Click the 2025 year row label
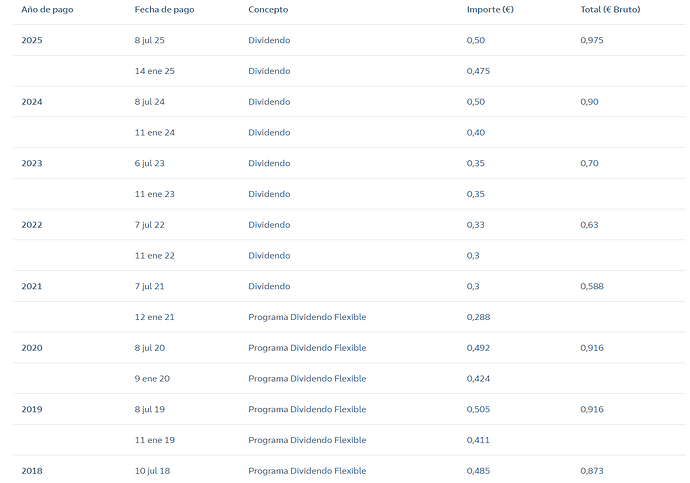 pyautogui.click(x=32, y=40)
